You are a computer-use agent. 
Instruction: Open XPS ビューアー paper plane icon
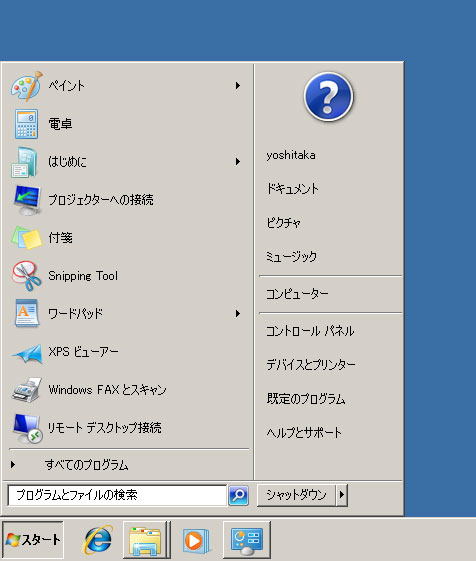click(27, 353)
